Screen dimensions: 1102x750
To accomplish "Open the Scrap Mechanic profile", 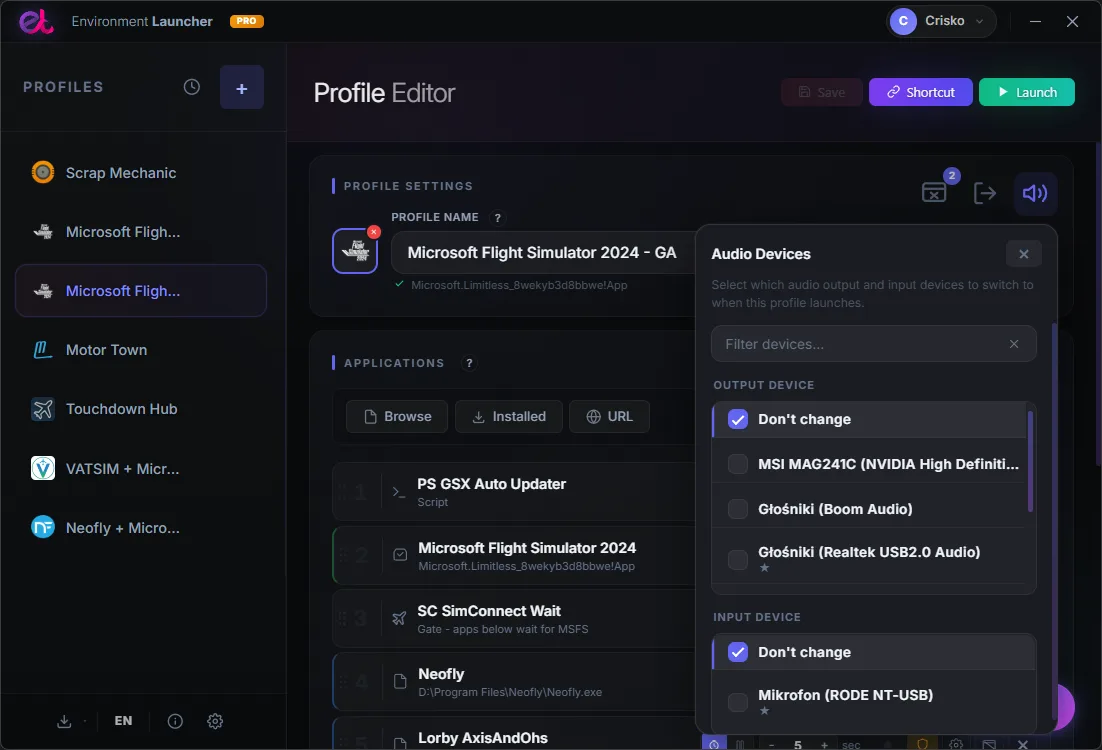I will 141,173.
